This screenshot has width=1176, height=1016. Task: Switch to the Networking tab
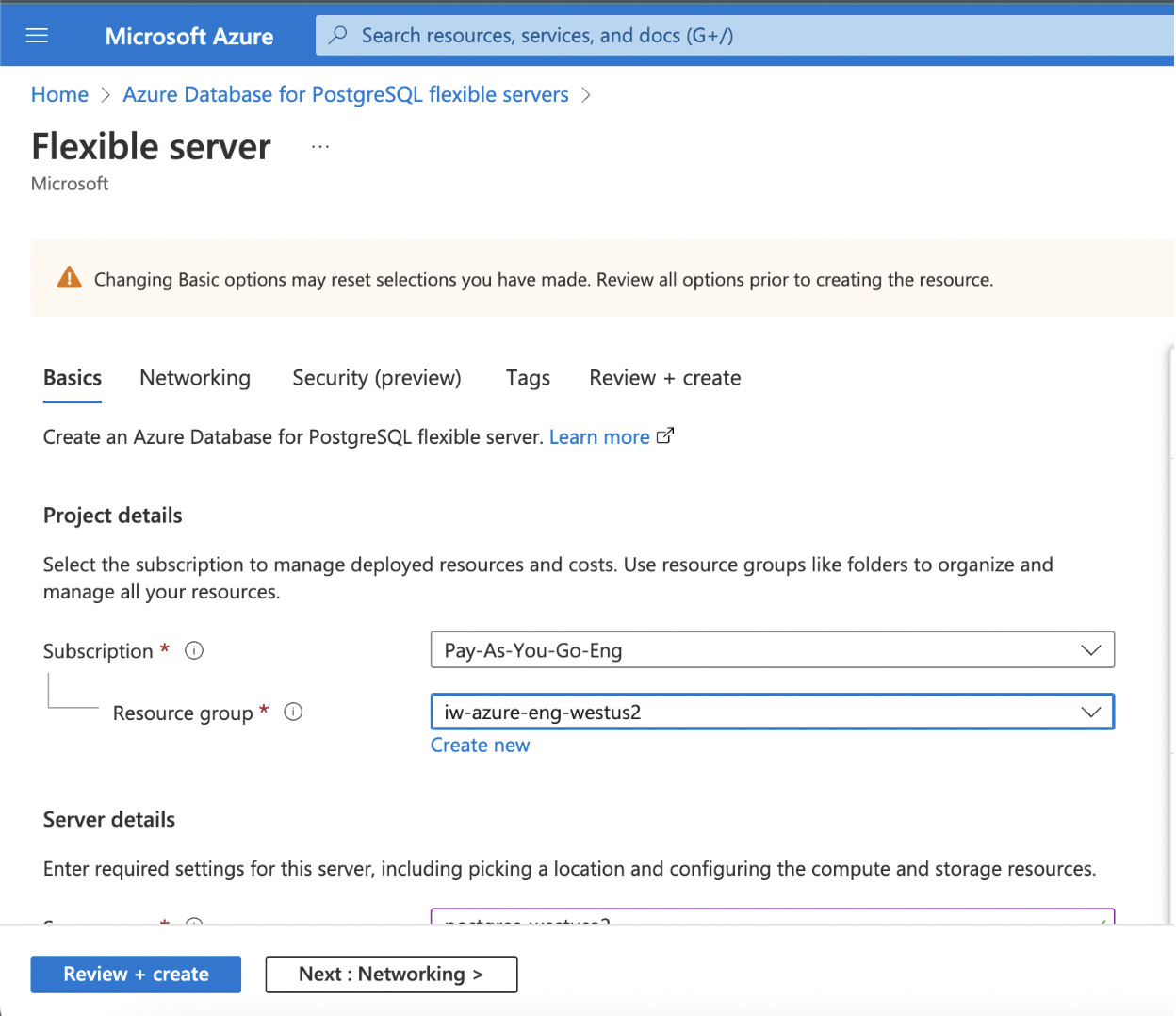[195, 378]
